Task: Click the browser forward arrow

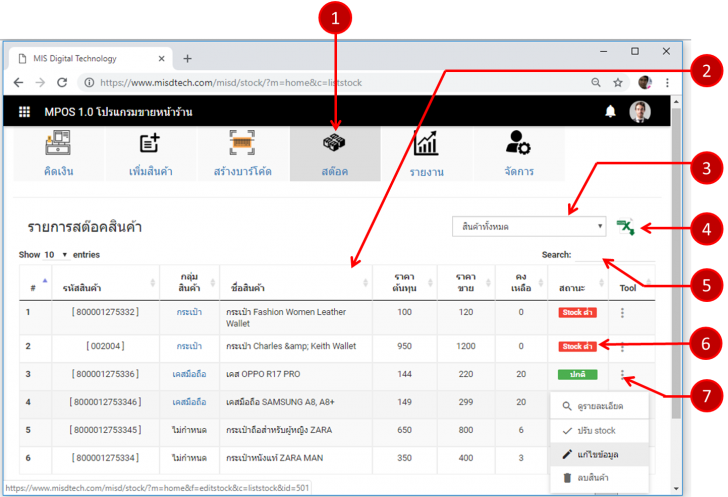Action: (x=40, y=83)
